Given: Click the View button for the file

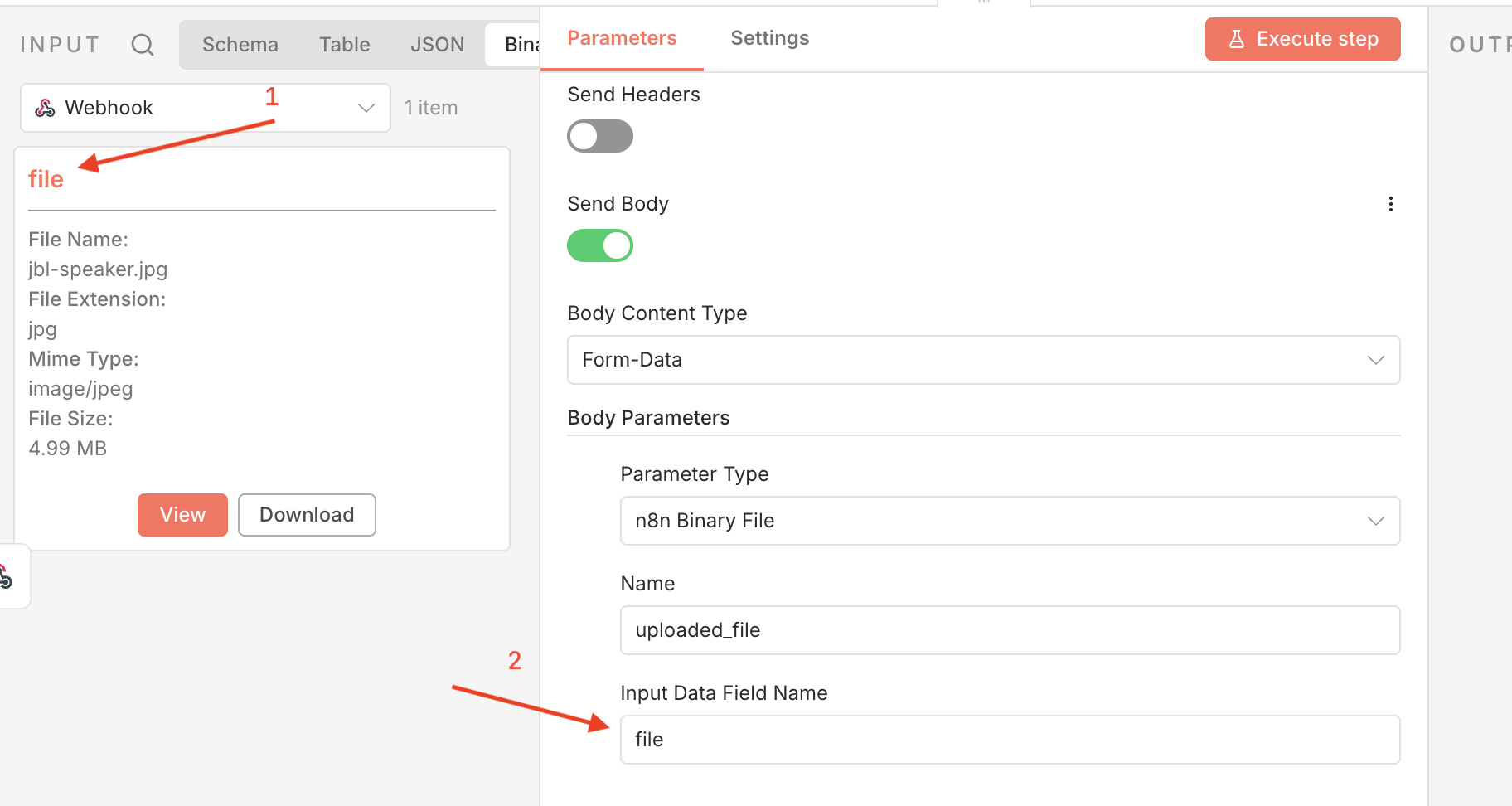Looking at the screenshot, I should click(x=182, y=515).
